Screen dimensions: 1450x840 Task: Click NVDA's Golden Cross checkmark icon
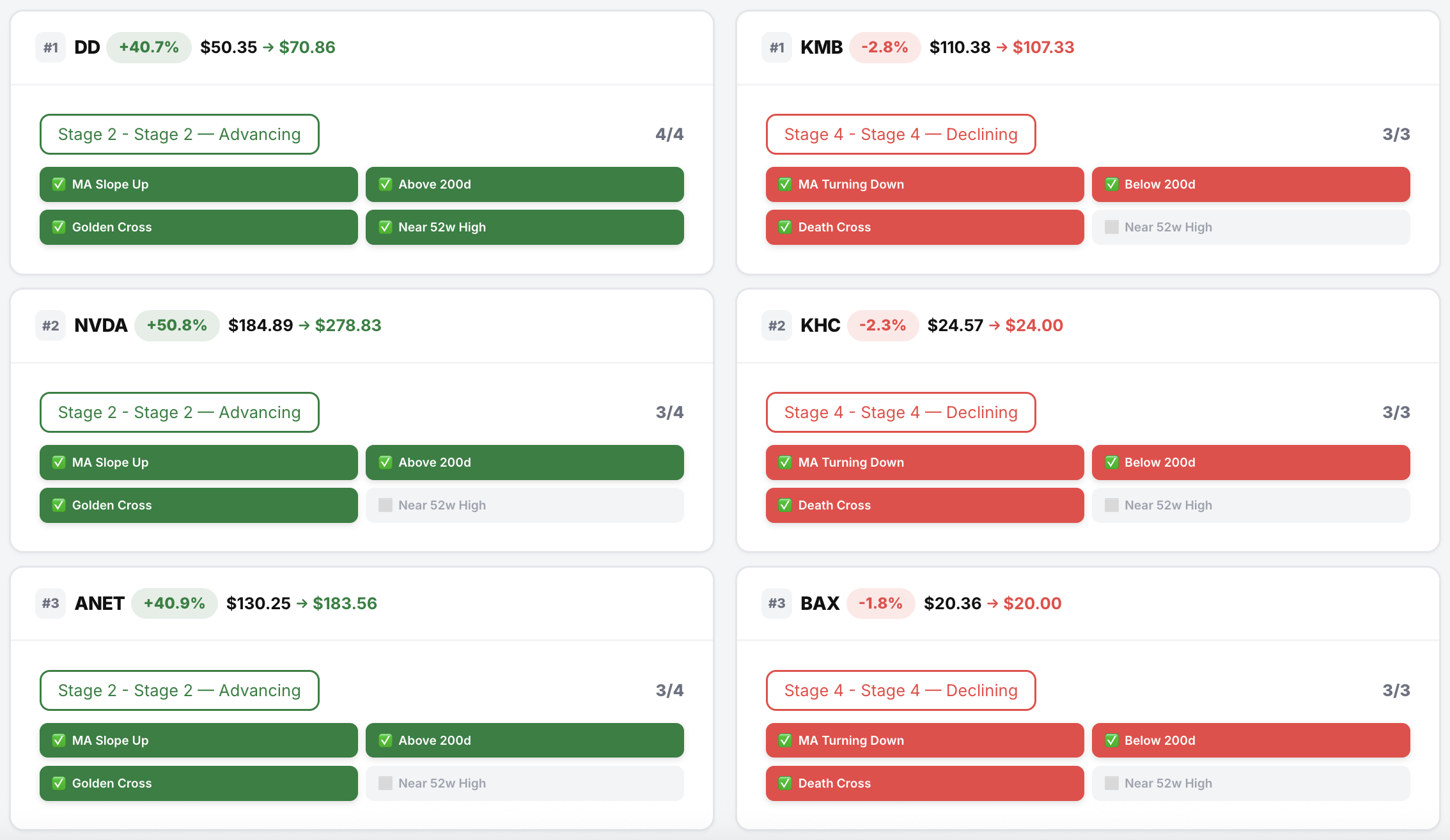59,506
